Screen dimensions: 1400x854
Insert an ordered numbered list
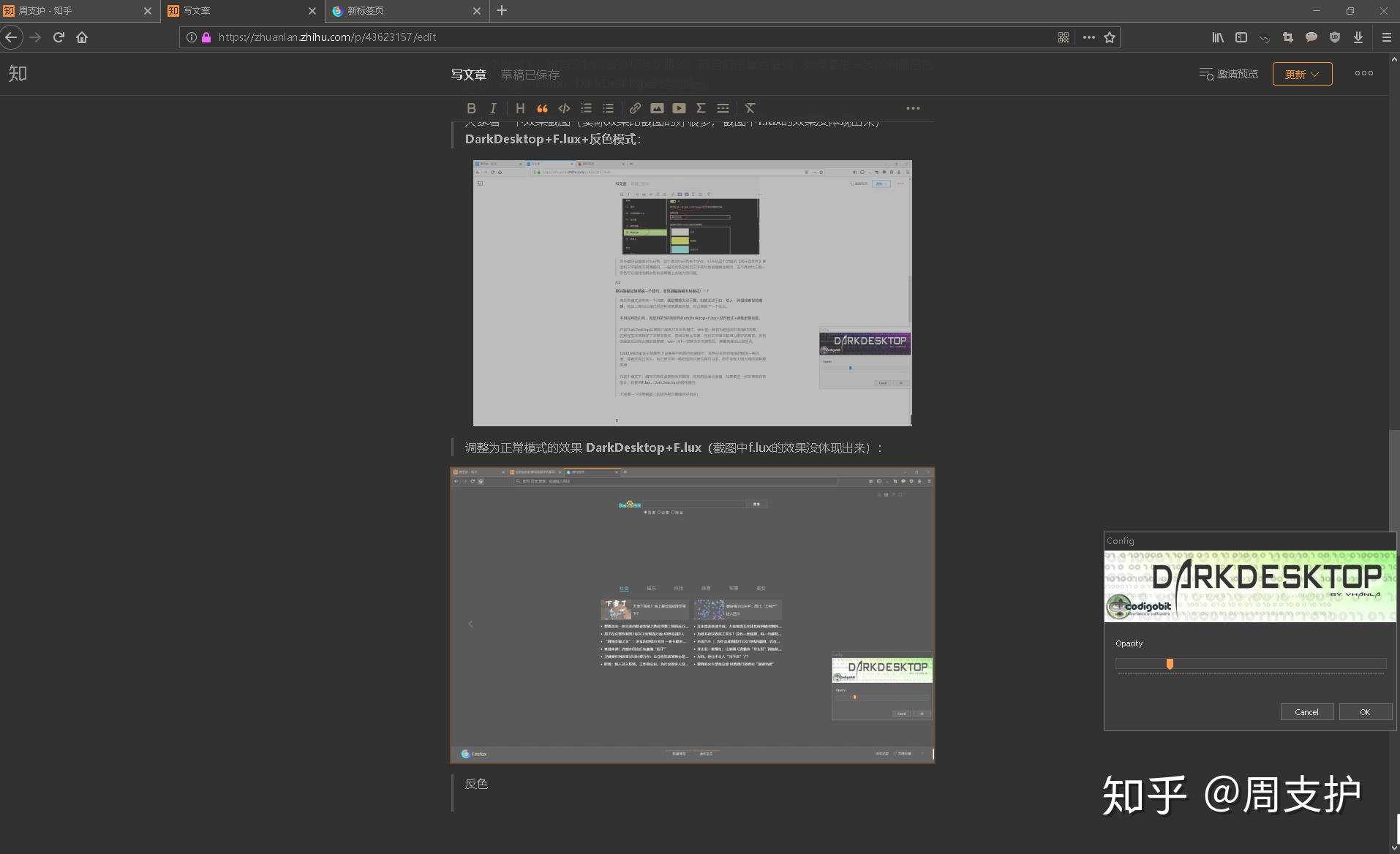click(x=586, y=108)
